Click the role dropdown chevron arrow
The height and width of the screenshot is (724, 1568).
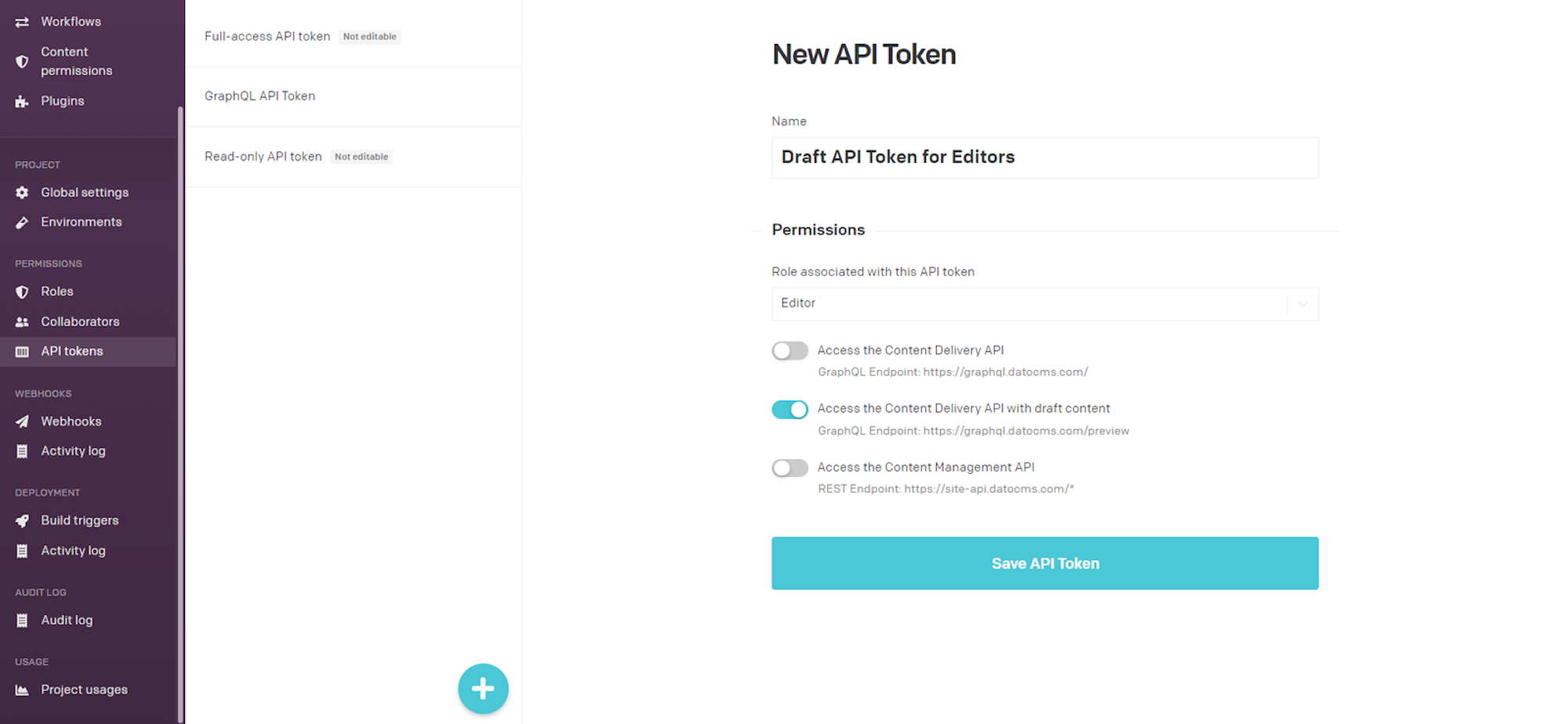click(1302, 304)
